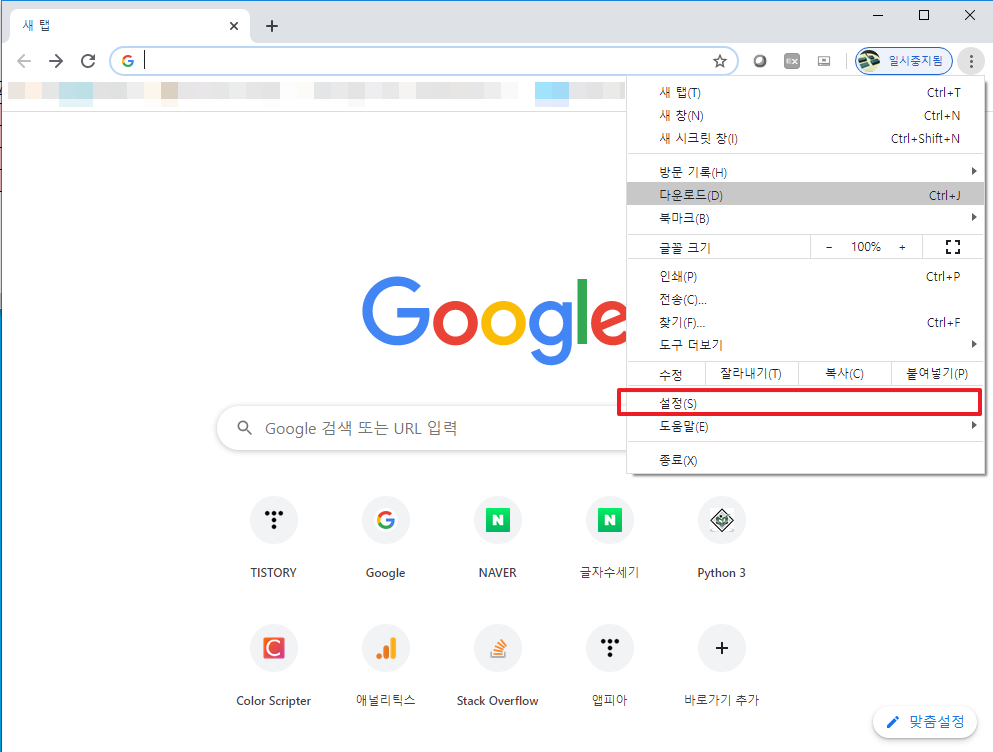Select 전송(C)... menu item
This screenshot has height=752, width=993.
click(806, 299)
